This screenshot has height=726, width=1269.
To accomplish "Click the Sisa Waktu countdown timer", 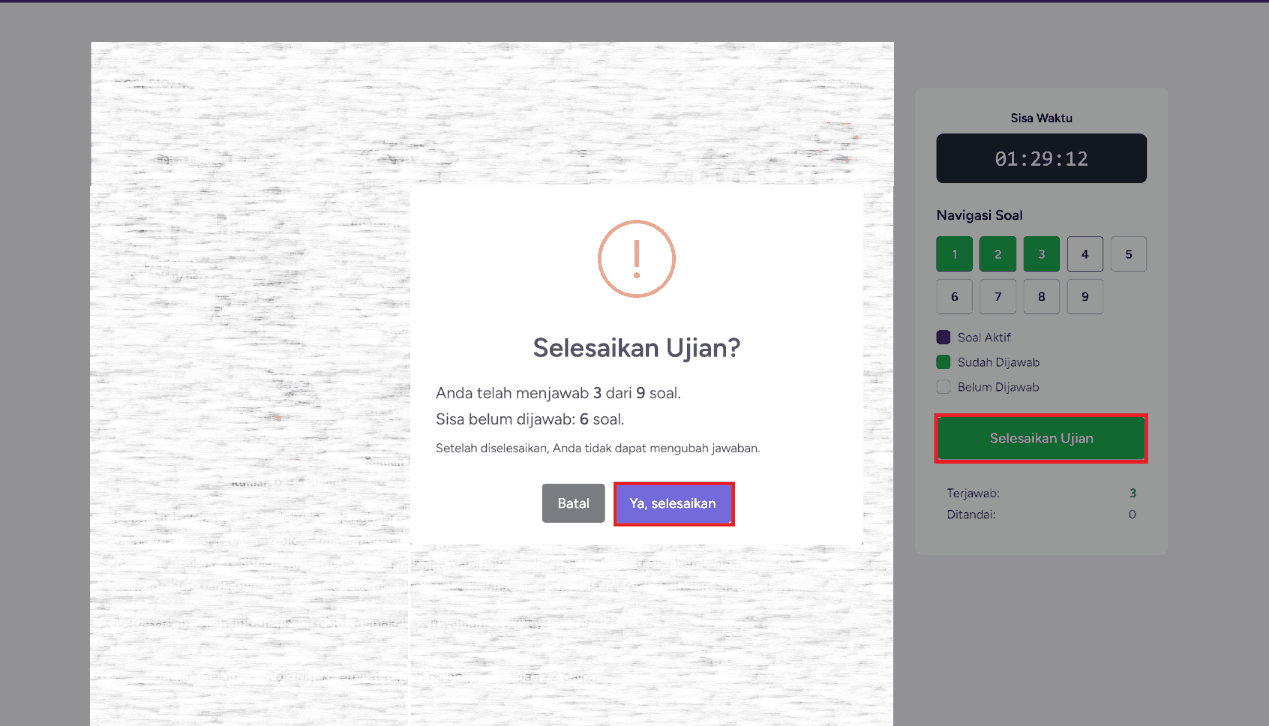I will click(x=1041, y=159).
